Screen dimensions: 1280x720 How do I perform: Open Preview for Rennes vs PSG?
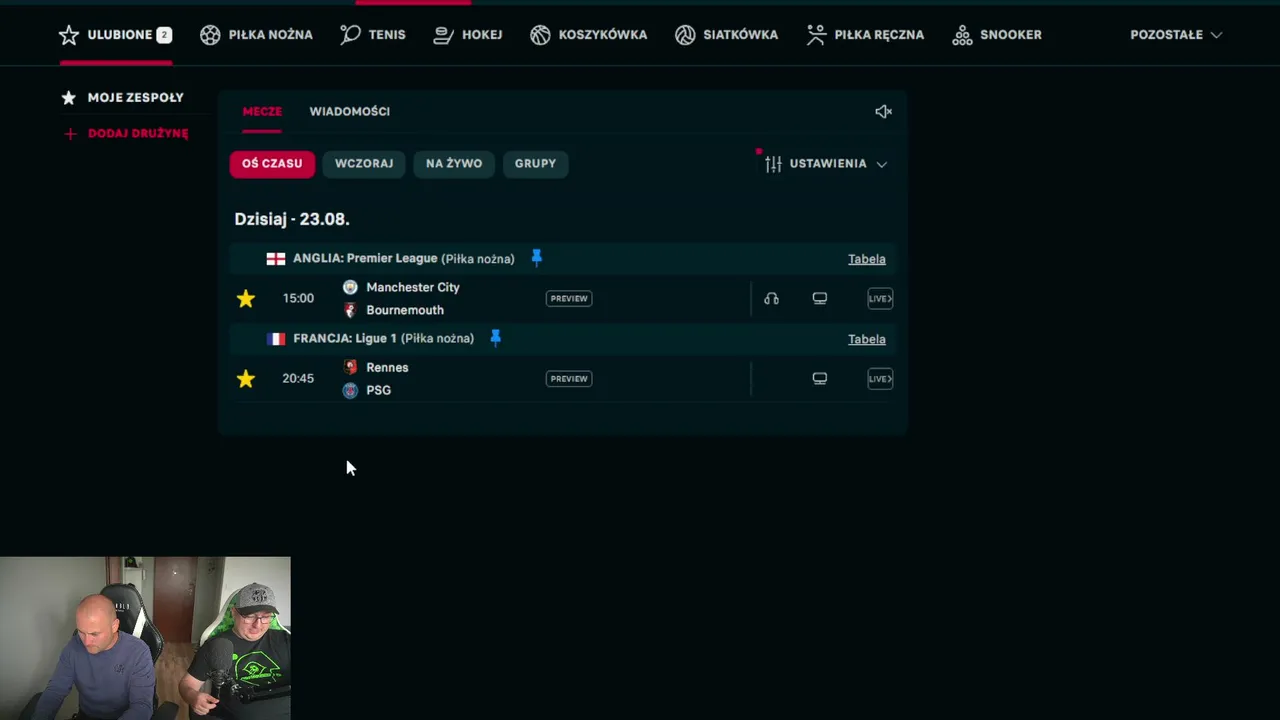pyautogui.click(x=569, y=378)
